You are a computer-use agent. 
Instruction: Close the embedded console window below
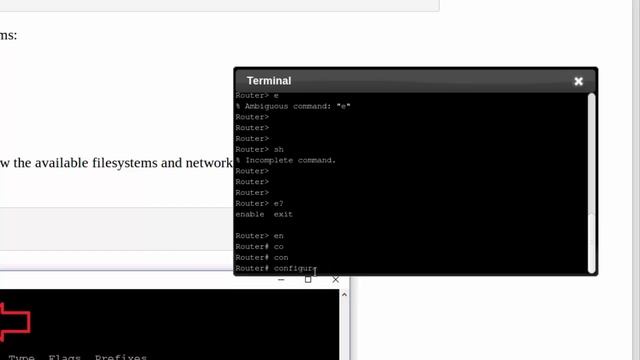(336, 280)
